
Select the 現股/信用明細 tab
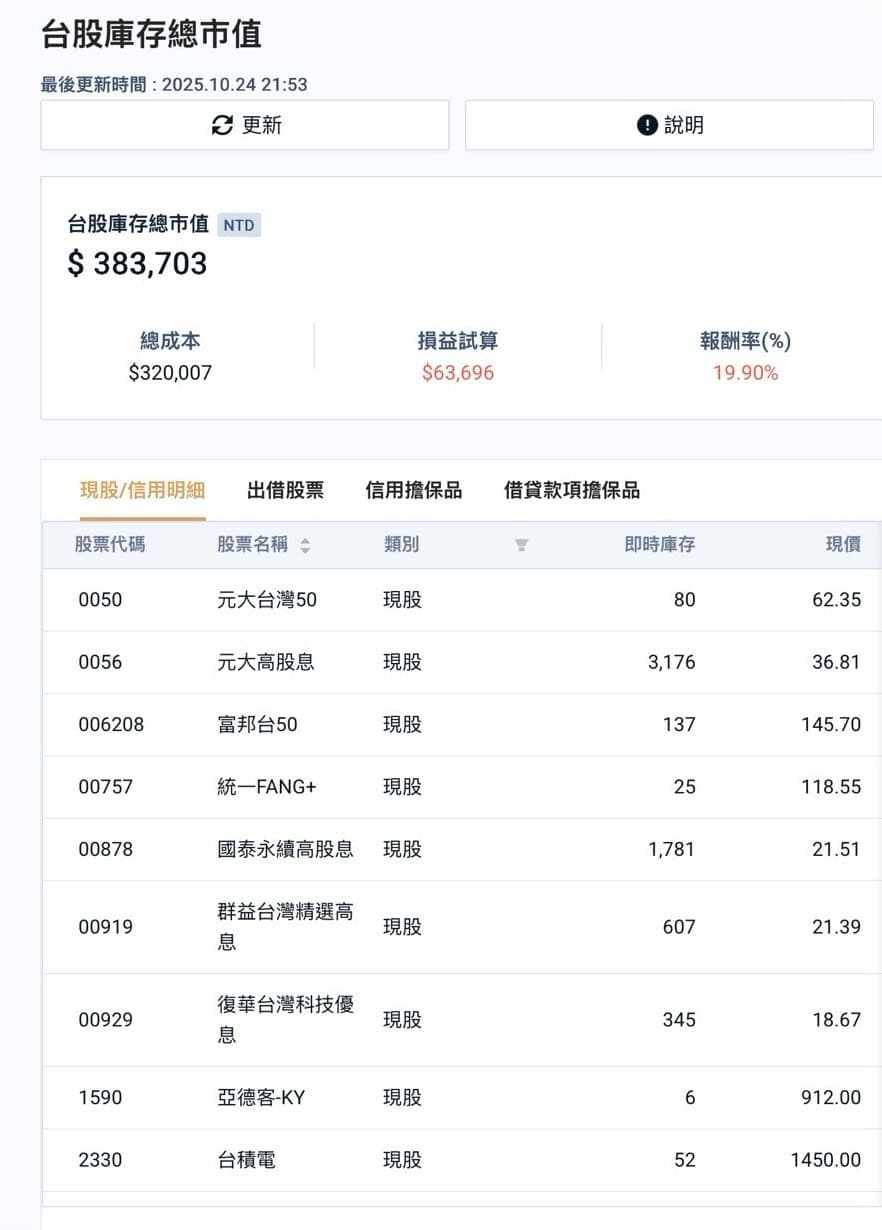pos(142,490)
